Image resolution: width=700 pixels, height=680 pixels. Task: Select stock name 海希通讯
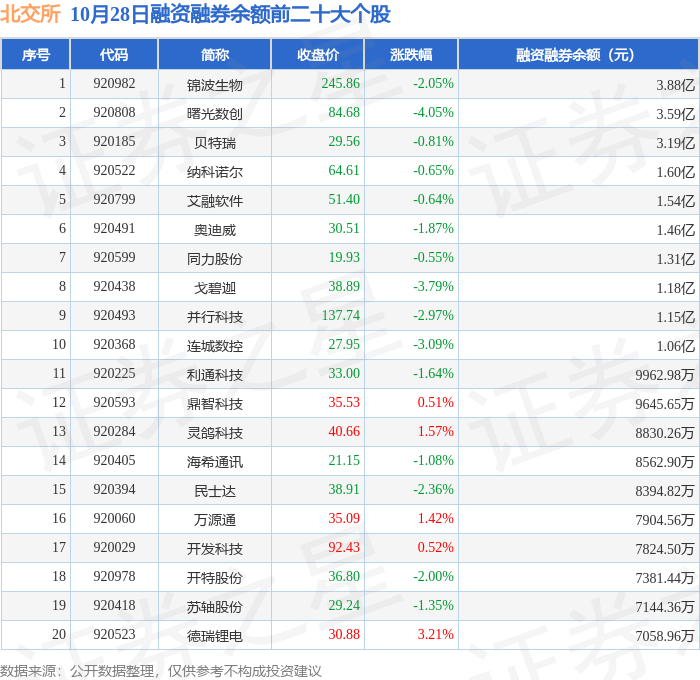coord(215,462)
